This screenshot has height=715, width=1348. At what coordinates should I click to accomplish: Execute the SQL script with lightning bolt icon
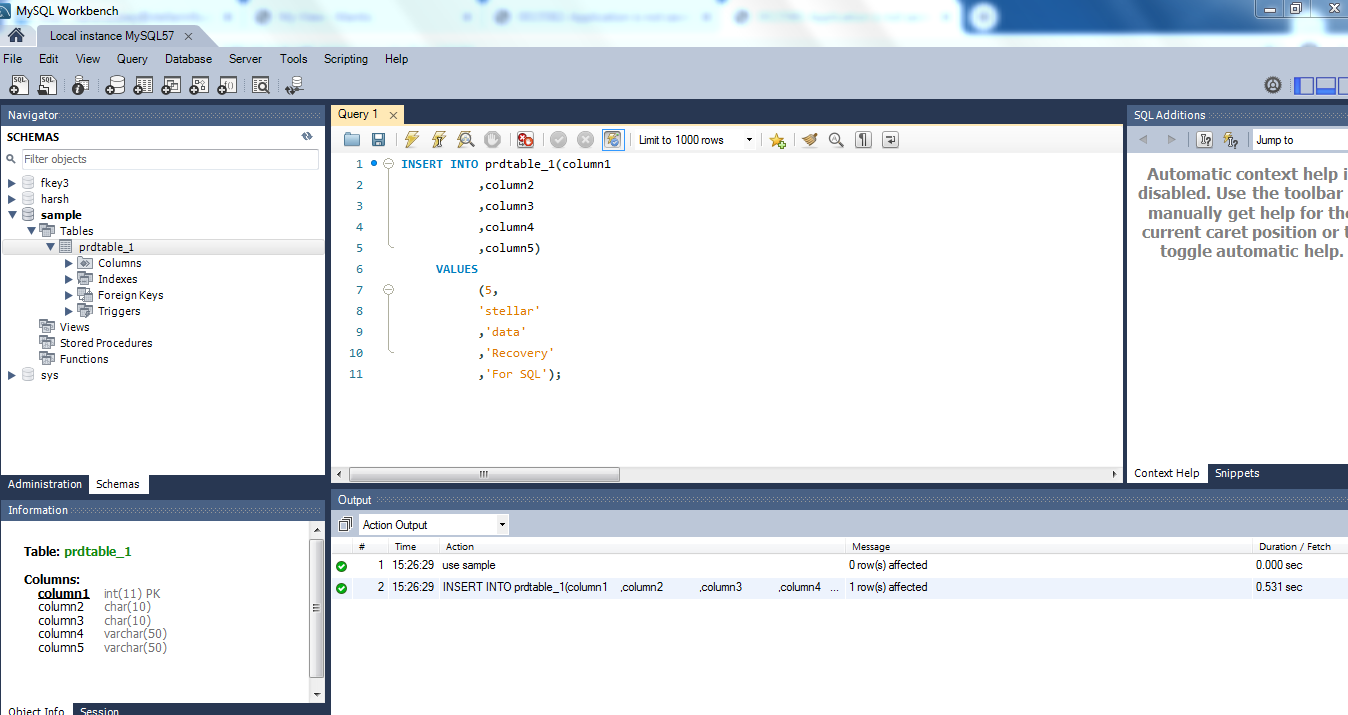[411, 140]
